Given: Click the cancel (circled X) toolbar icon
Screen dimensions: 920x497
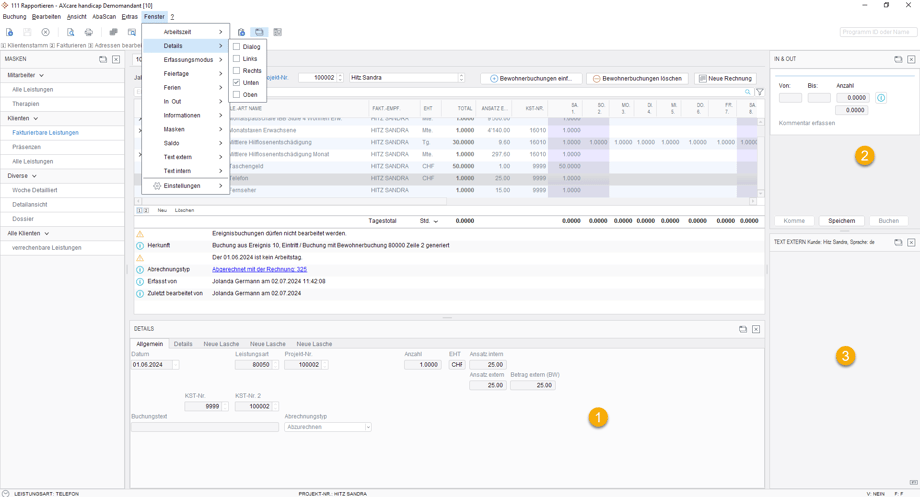Looking at the screenshot, I should click(x=46, y=32).
